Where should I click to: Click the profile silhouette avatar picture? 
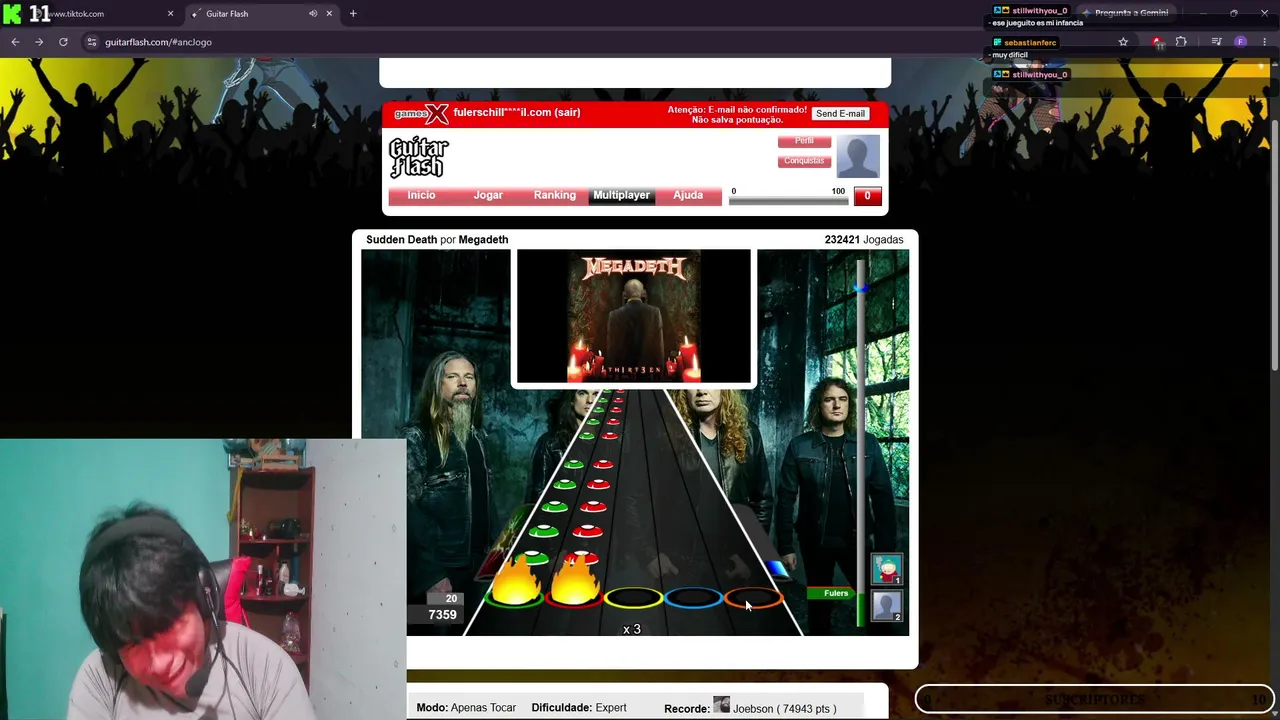[x=858, y=156]
